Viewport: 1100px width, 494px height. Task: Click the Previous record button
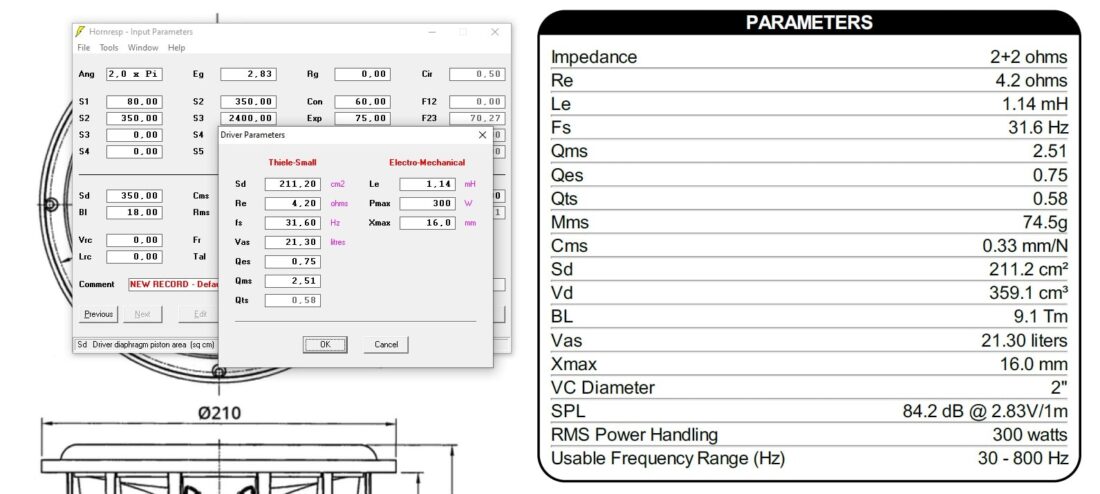(98, 314)
